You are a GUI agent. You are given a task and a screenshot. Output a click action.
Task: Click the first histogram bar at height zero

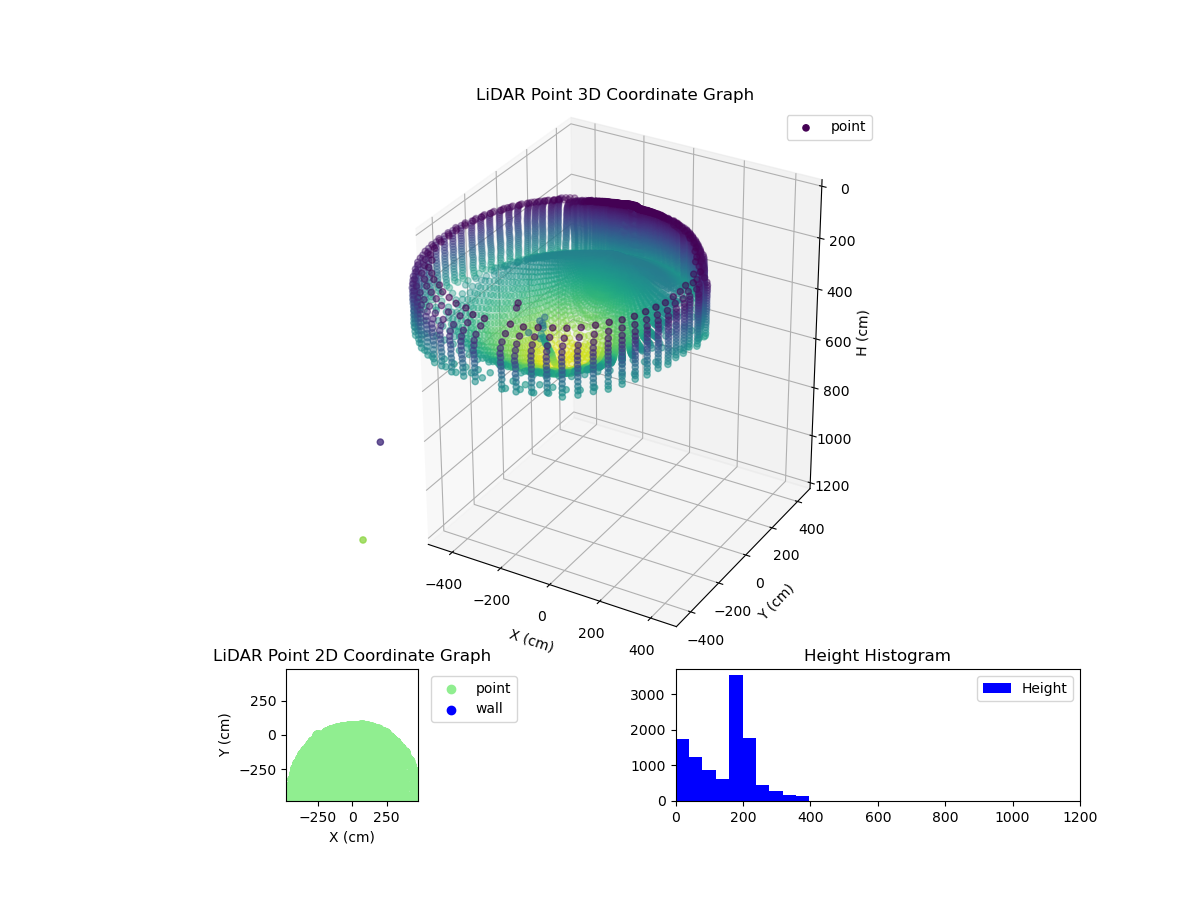pyautogui.click(x=682, y=770)
